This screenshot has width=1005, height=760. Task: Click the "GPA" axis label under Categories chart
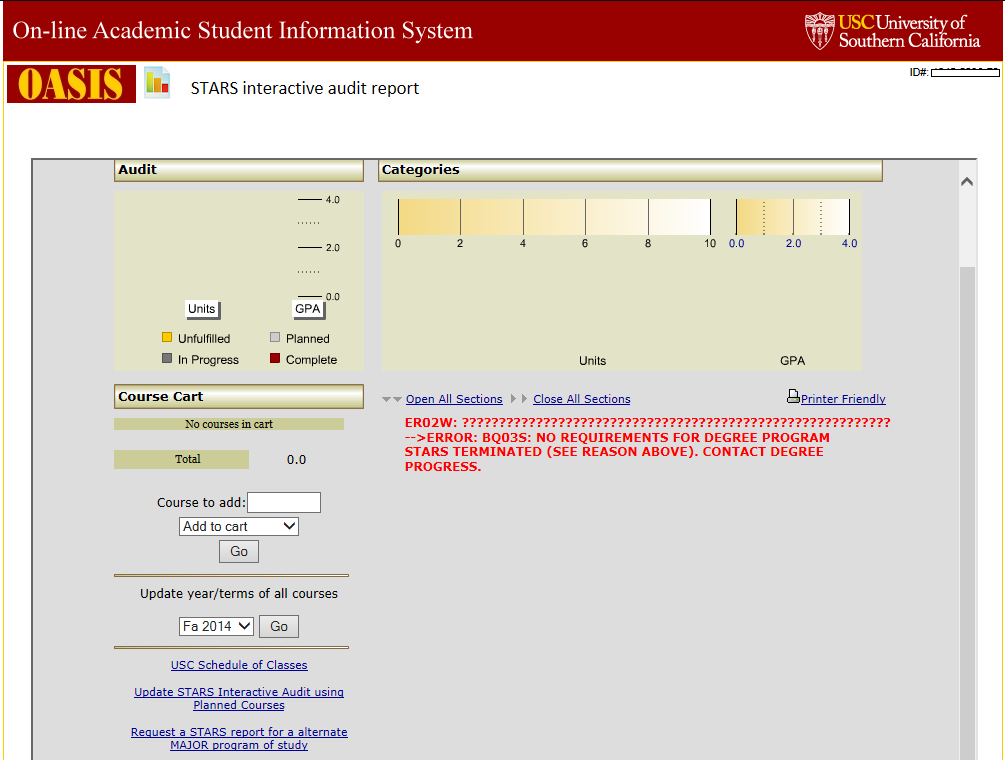pyautogui.click(x=792, y=361)
